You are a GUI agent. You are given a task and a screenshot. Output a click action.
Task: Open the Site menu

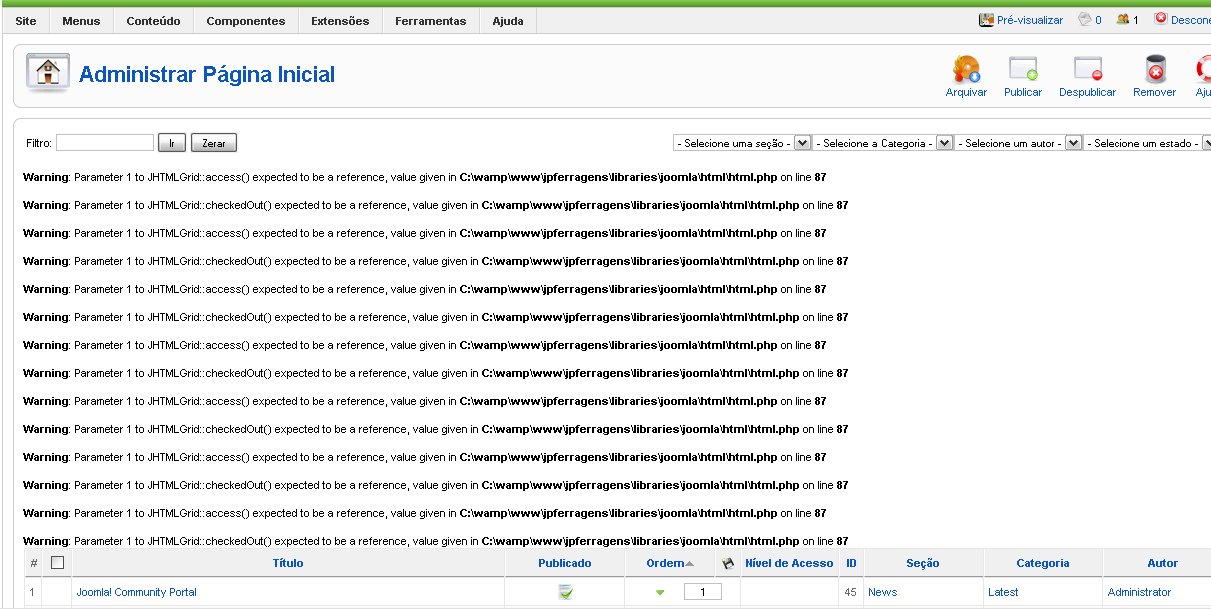26,21
